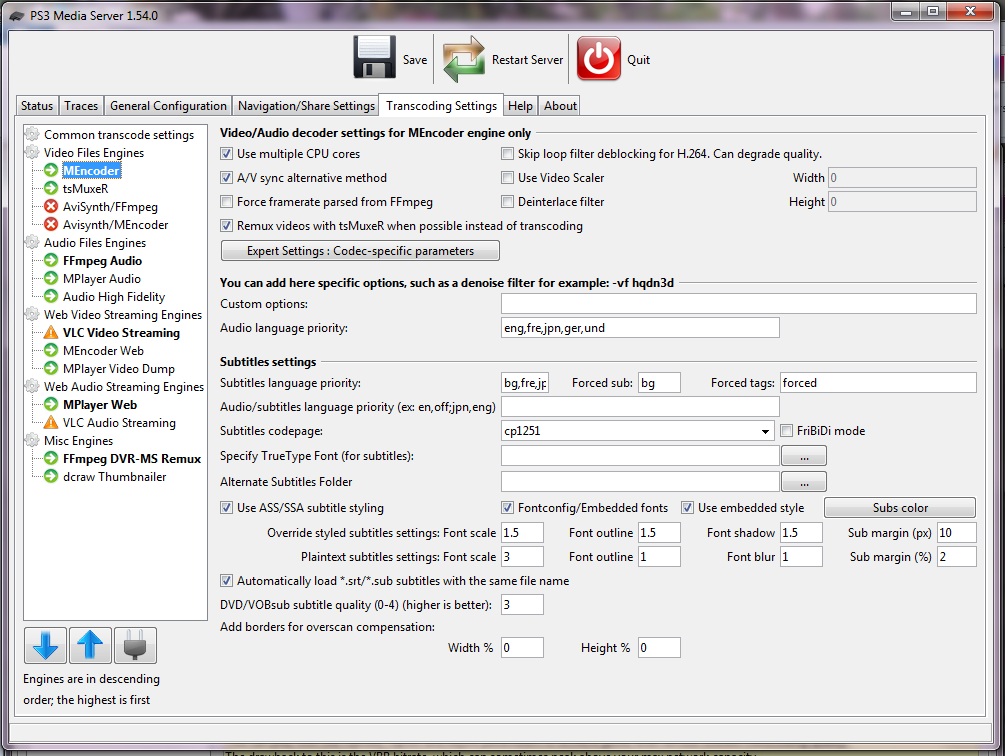
Task: Open the About tab
Action: pyautogui.click(x=560, y=105)
